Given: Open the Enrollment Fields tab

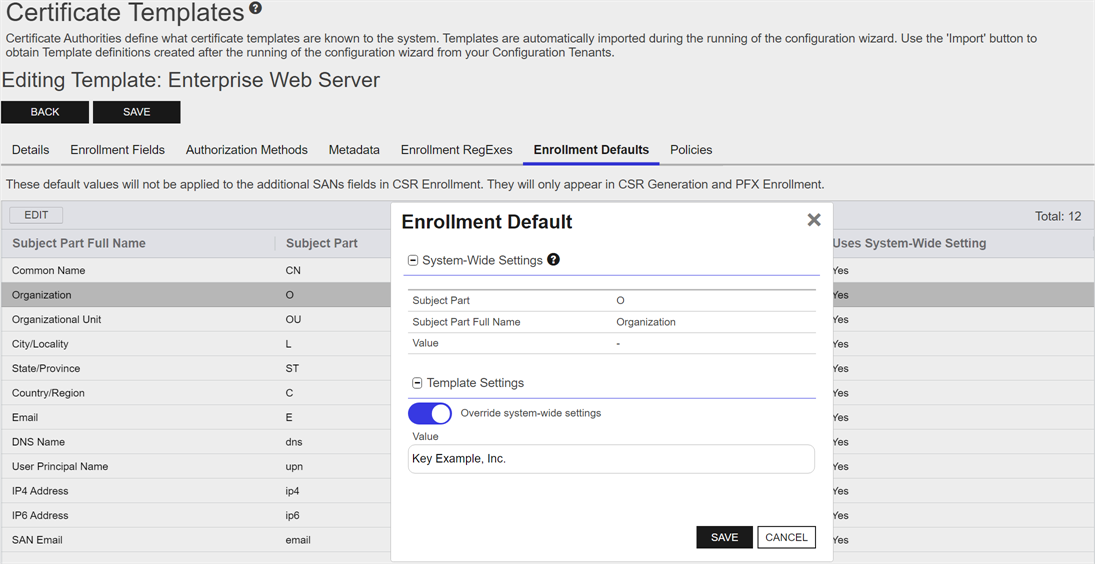Looking at the screenshot, I should click(x=117, y=150).
